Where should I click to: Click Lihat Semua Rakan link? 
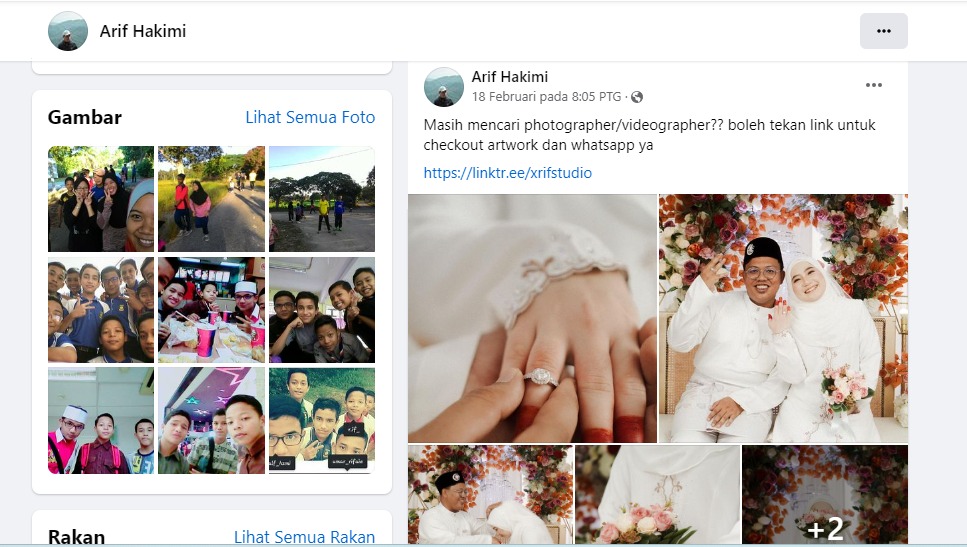(x=304, y=537)
